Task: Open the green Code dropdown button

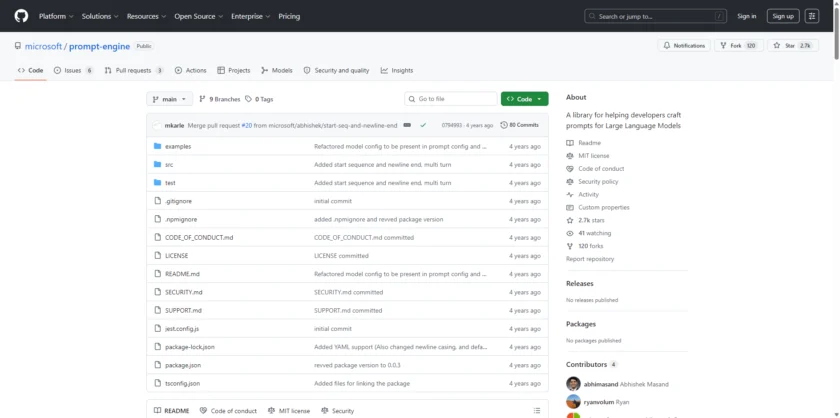Action: (524, 99)
